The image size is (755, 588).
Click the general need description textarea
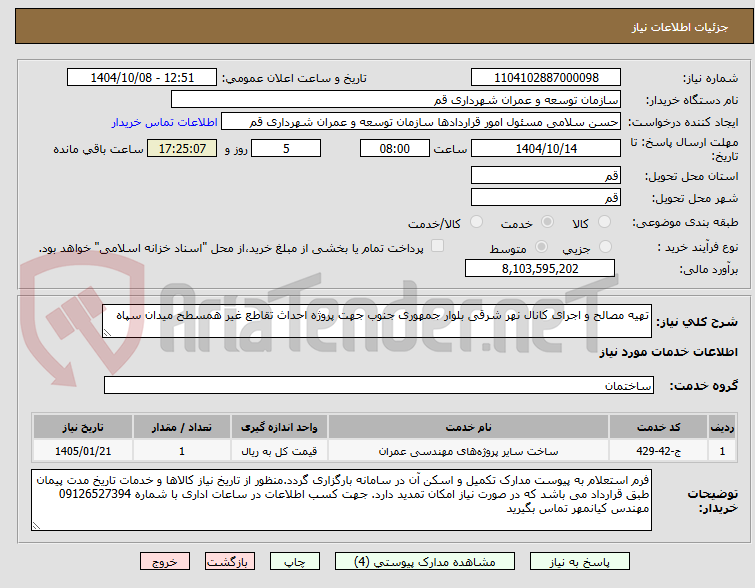377,321
